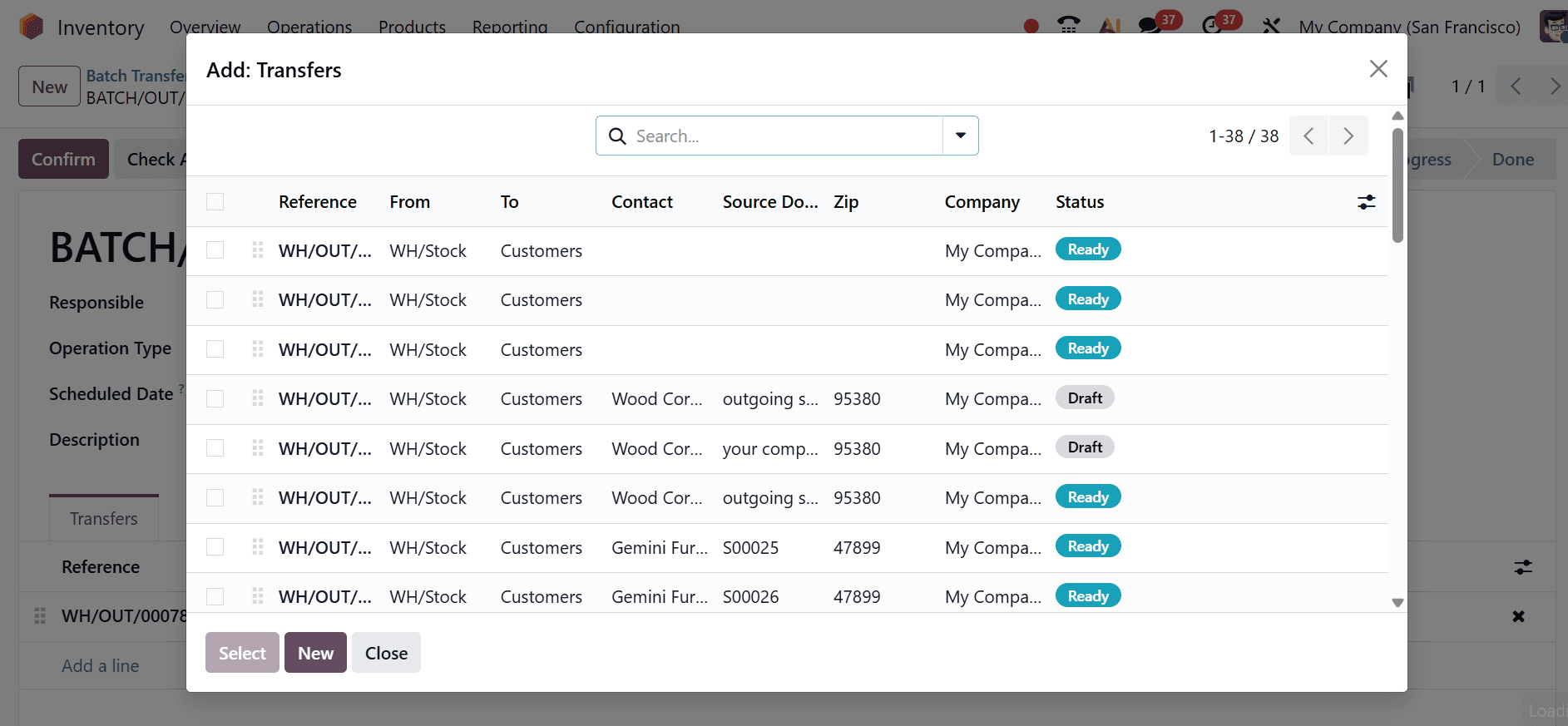Screen dimensions: 1568x726
Task: Click drag handle of first Ready transfer row
Action: pos(258,250)
